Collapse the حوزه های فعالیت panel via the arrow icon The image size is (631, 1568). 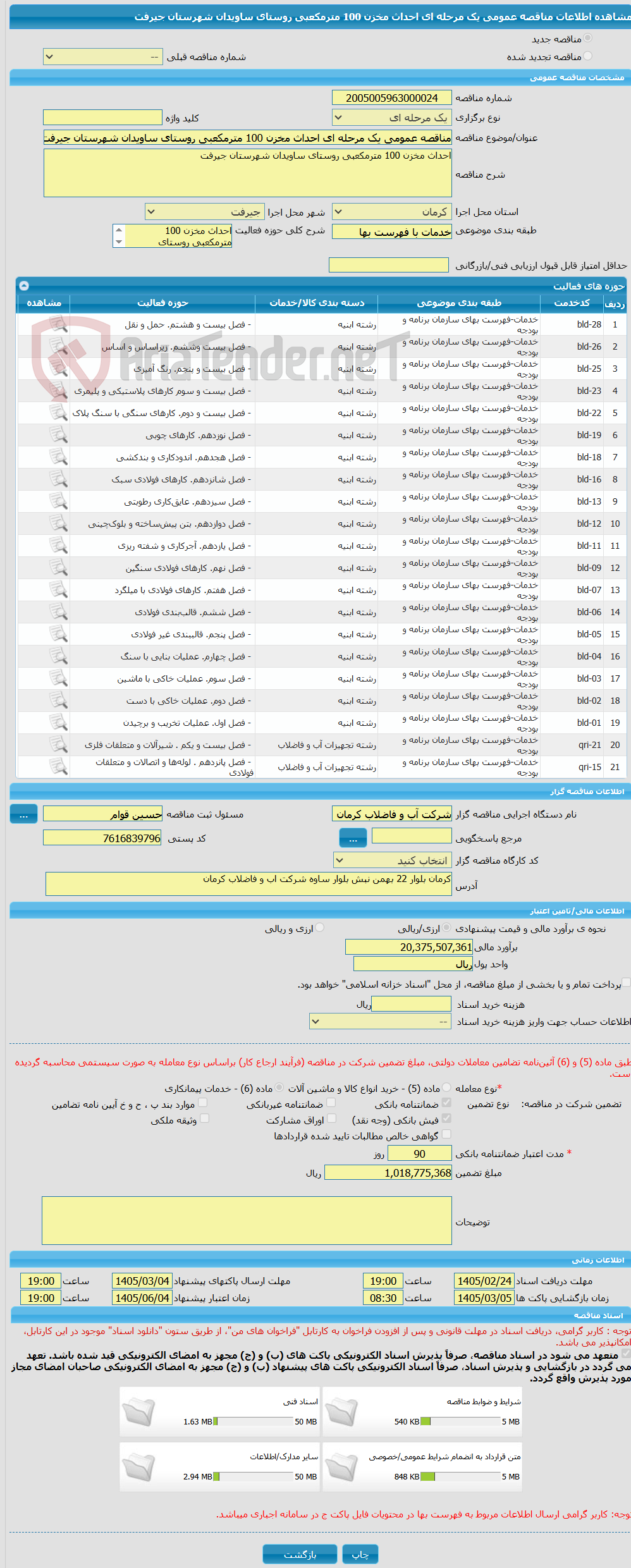tap(24, 286)
